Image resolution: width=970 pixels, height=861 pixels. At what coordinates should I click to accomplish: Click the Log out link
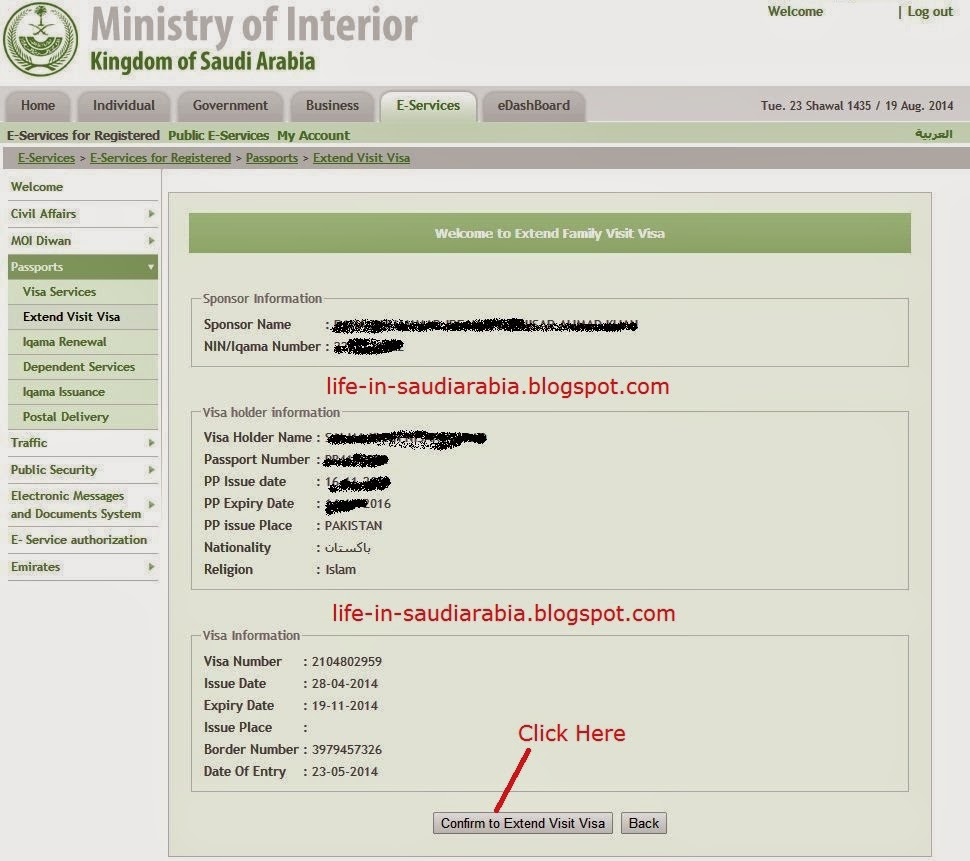pyautogui.click(x=930, y=12)
